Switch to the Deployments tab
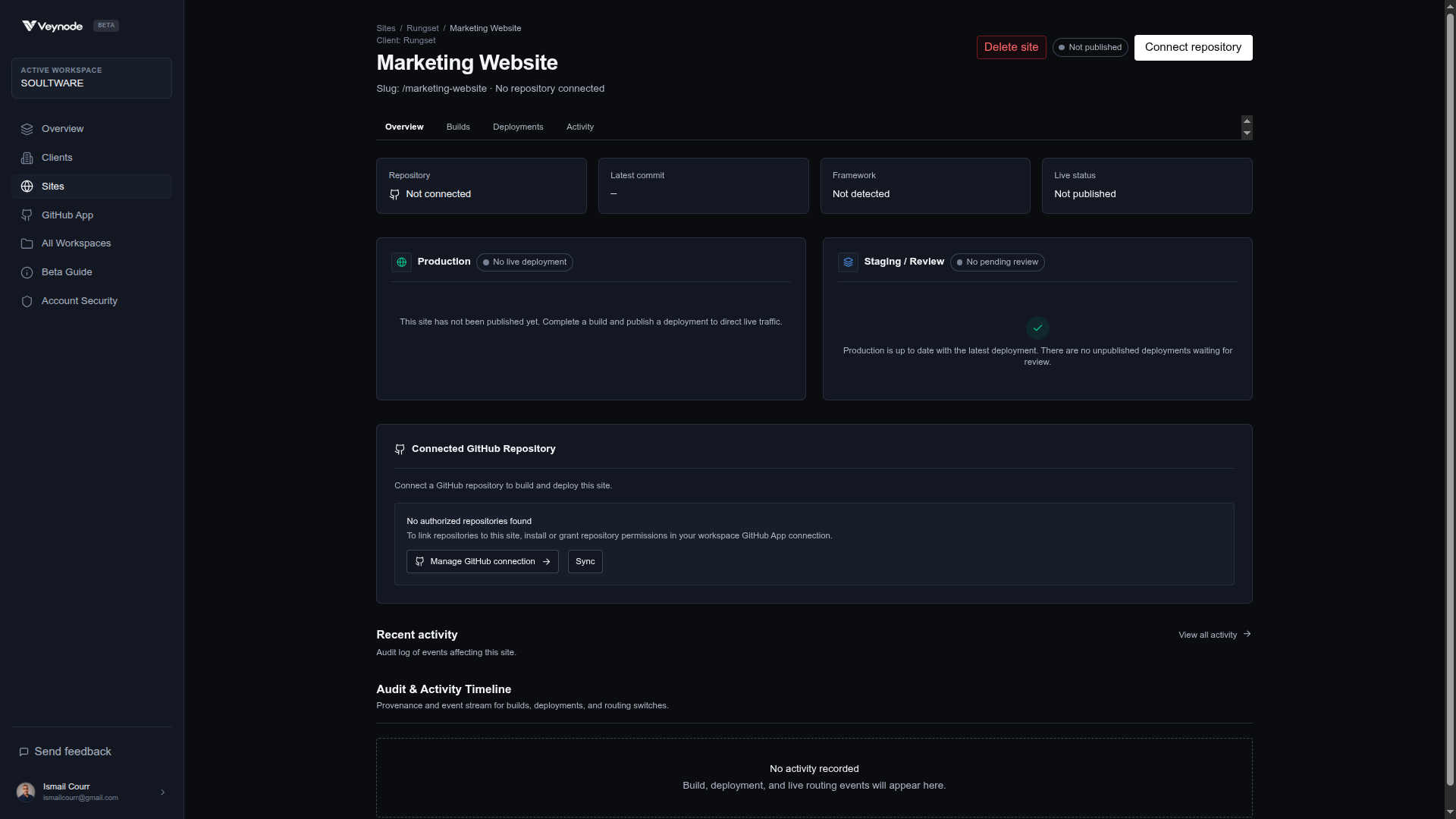The height and width of the screenshot is (819, 1456). 518,127
